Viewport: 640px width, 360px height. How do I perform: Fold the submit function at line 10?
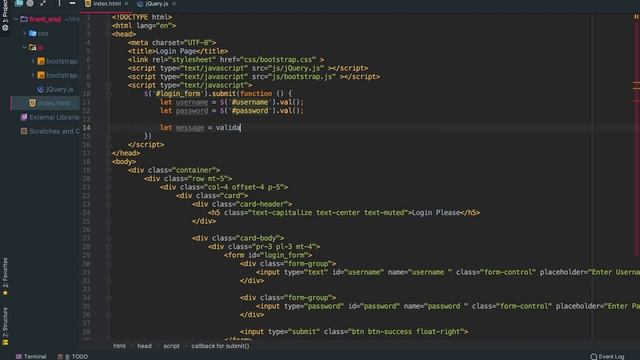coord(109,94)
